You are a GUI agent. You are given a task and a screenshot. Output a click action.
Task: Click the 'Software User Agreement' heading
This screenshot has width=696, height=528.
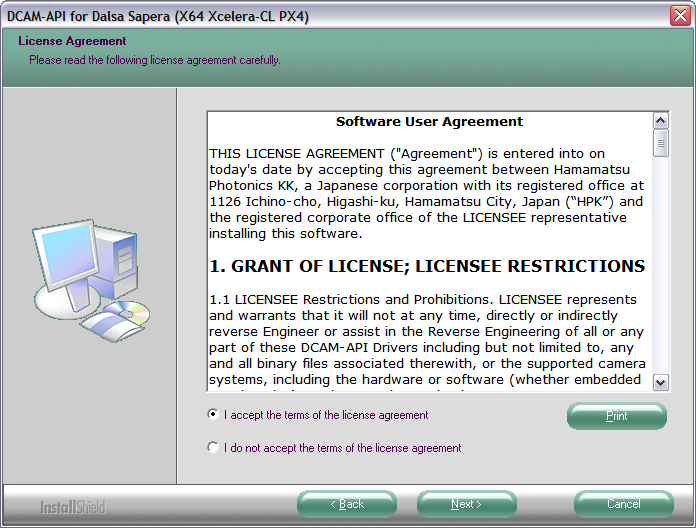point(429,122)
